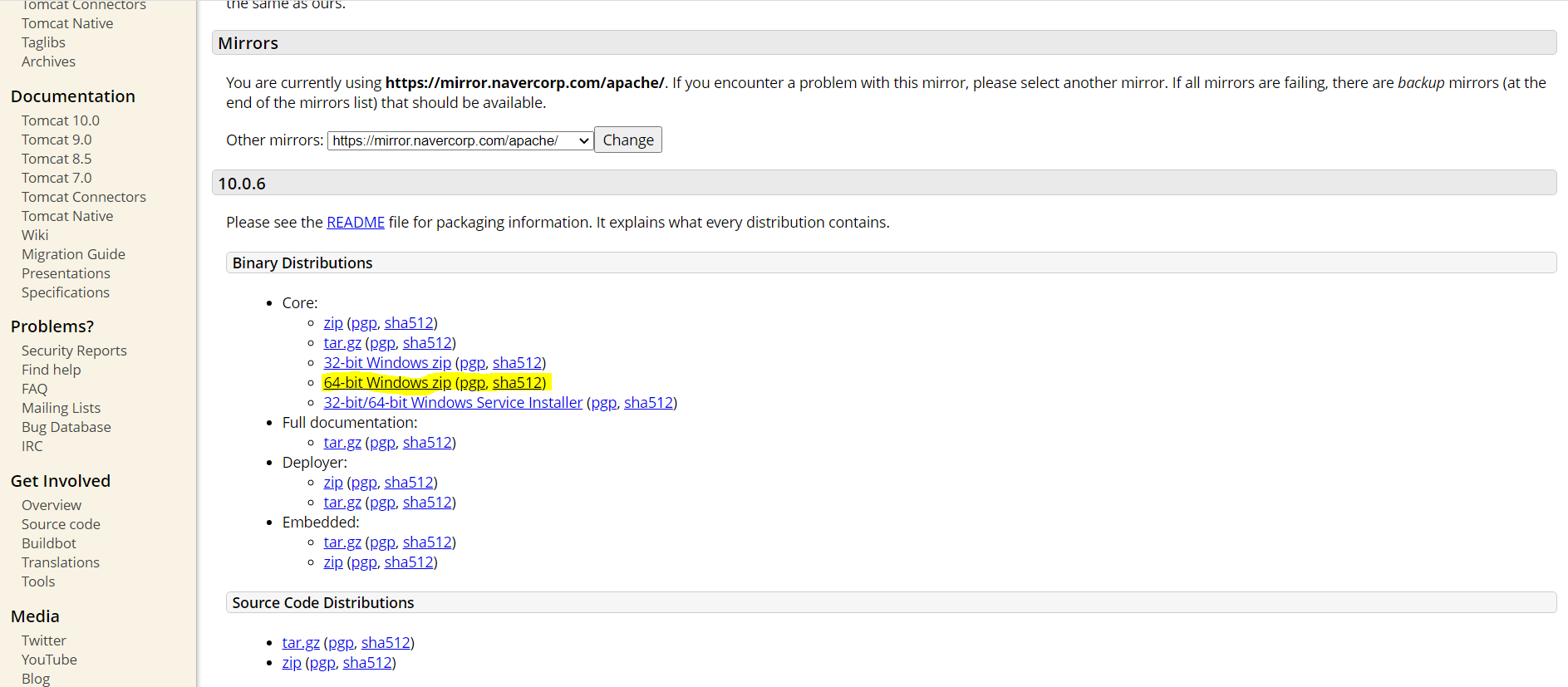Open the README link
The width and height of the screenshot is (1568, 687).
[x=356, y=223]
